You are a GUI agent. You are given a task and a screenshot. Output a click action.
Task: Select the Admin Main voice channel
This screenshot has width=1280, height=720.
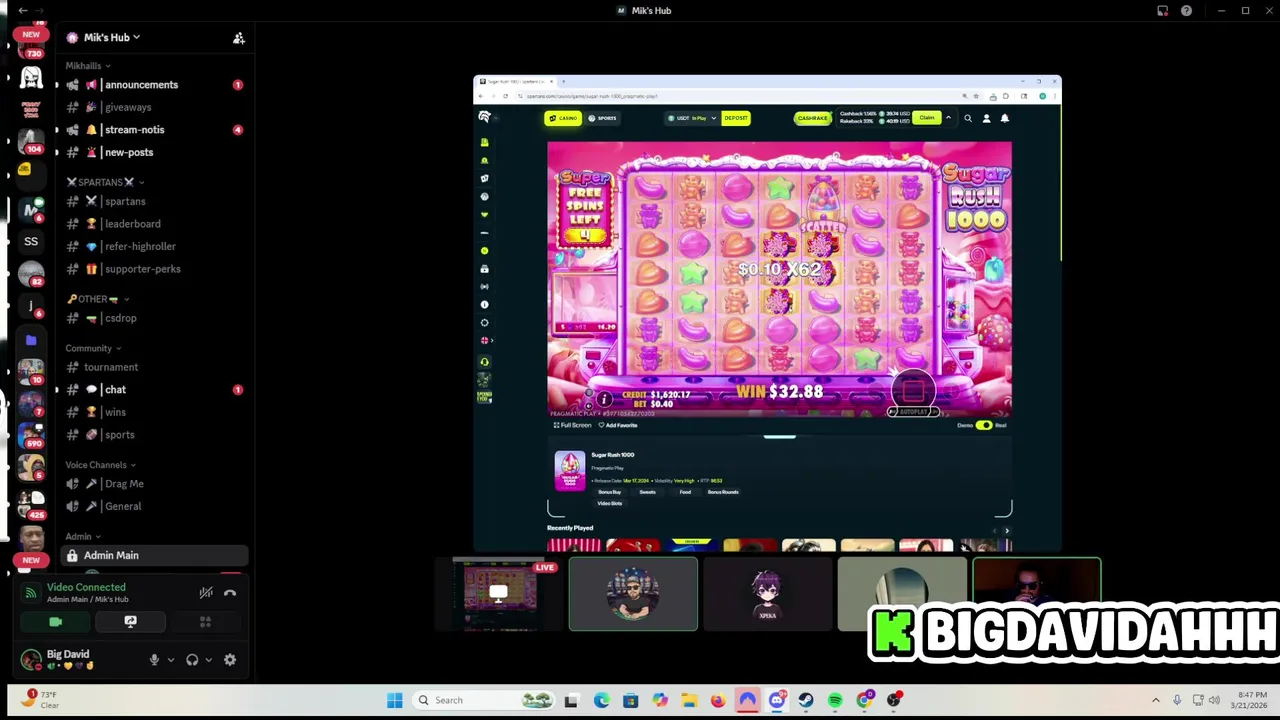pyautogui.click(x=153, y=555)
